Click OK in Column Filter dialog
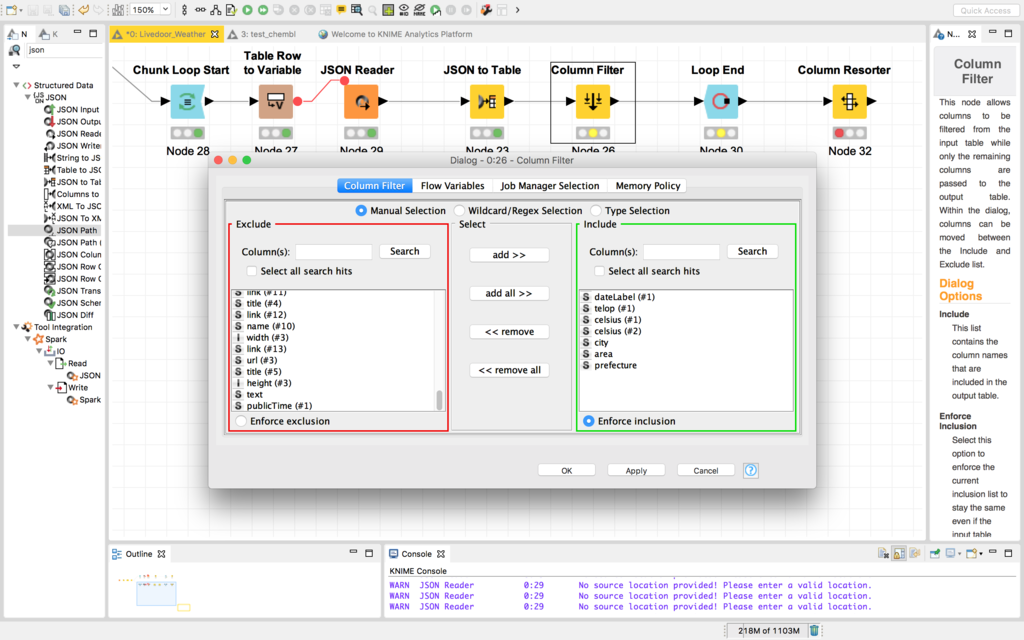This screenshot has height=640, width=1024. pyautogui.click(x=566, y=470)
